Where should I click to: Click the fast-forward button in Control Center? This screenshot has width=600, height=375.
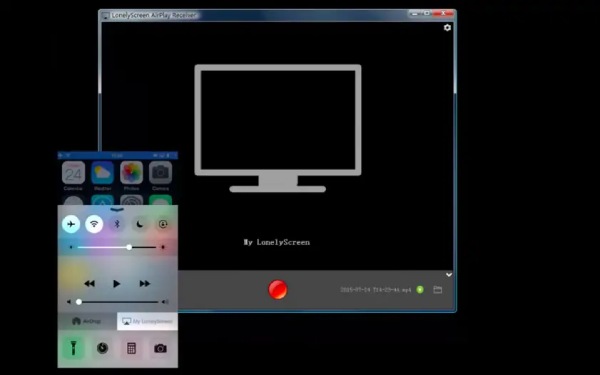click(x=145, y=284)
